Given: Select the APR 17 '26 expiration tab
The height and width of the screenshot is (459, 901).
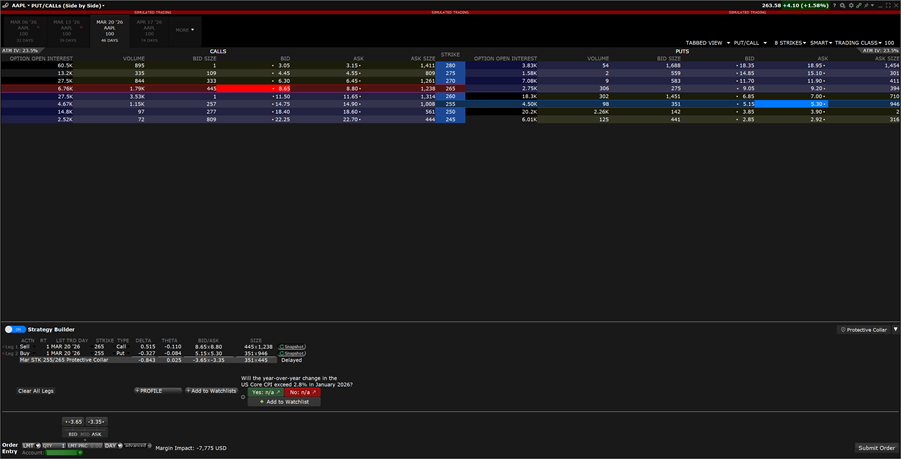Looking at the screenshot, I should coord(149,31).
